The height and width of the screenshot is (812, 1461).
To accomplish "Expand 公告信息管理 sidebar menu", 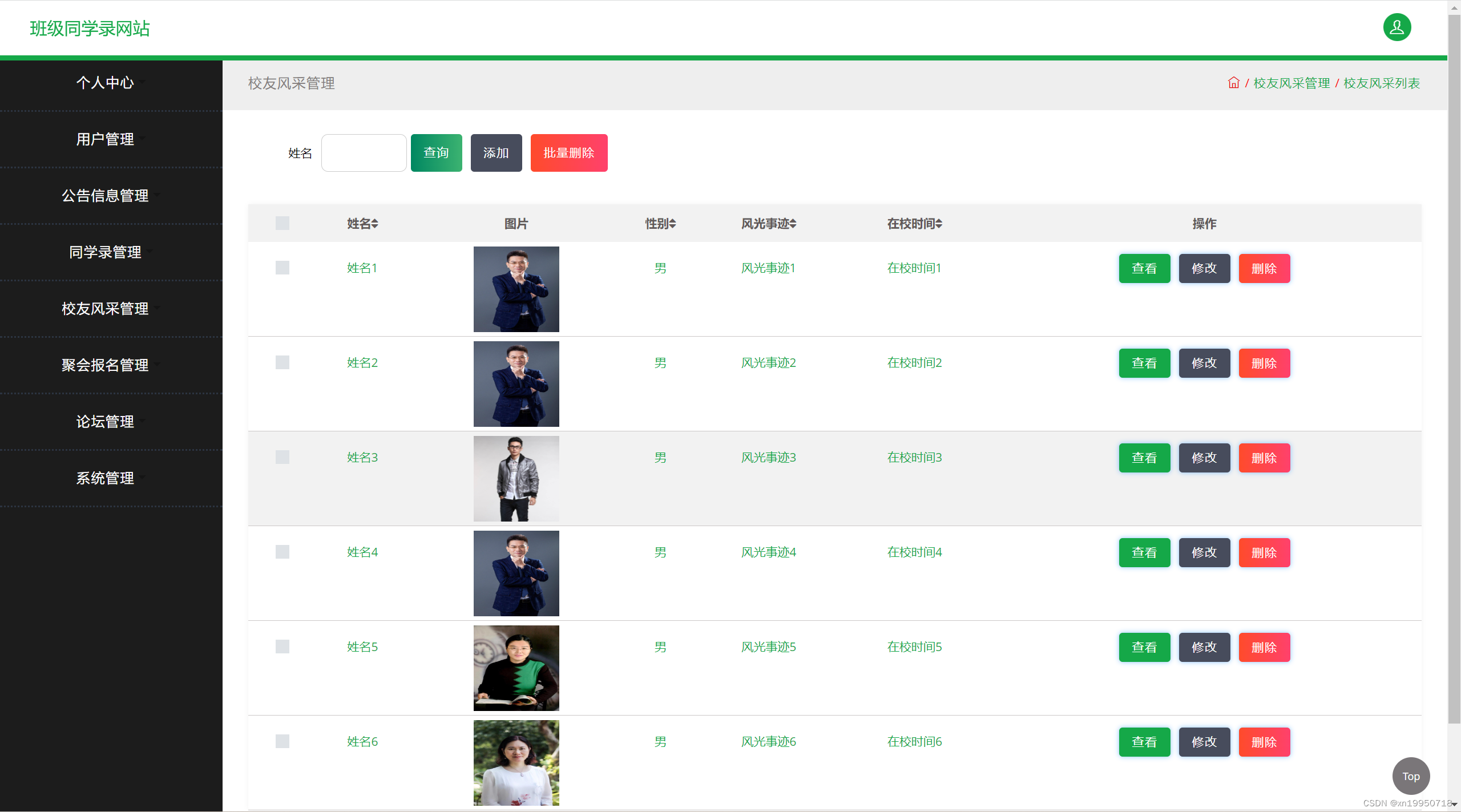I will click(111, 196).
